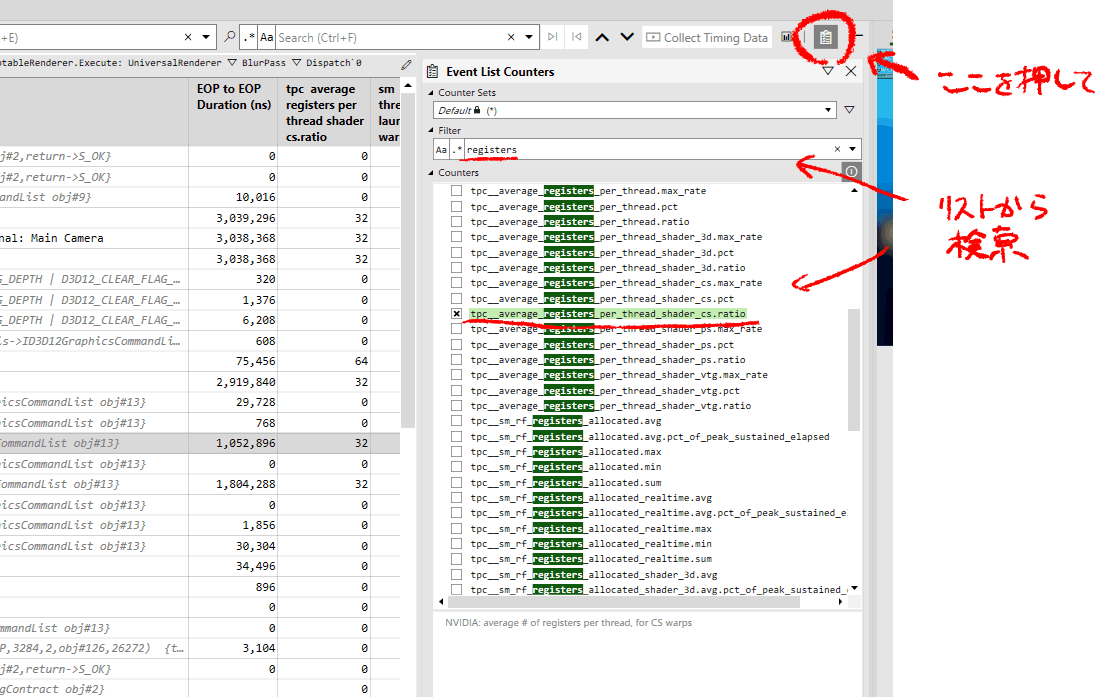Close the Event List Counters panel
Image resolution: width=1095 pixels, height=697 pixels.
(x=851, y=71)
